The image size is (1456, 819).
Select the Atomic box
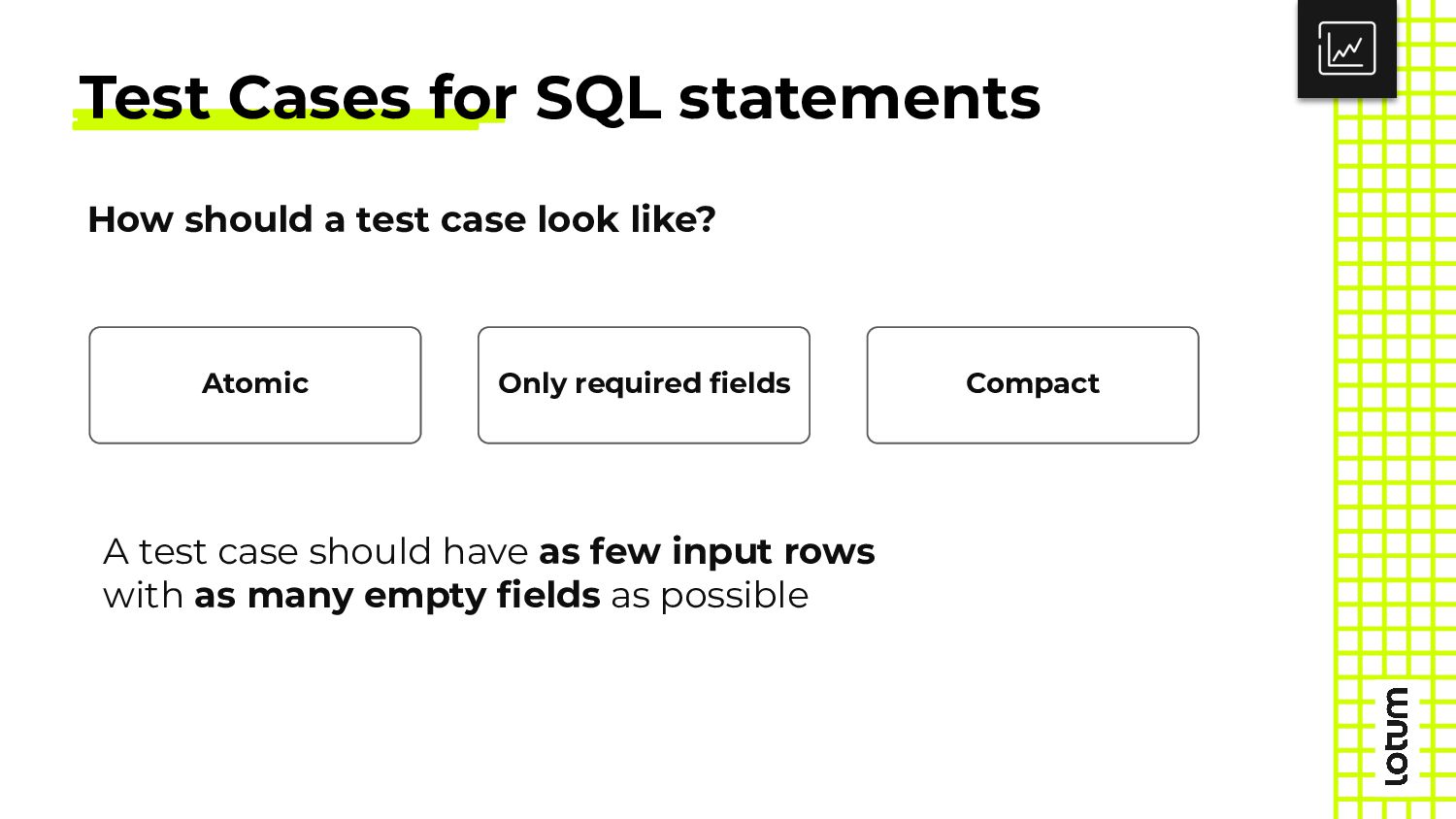[255, 385]
